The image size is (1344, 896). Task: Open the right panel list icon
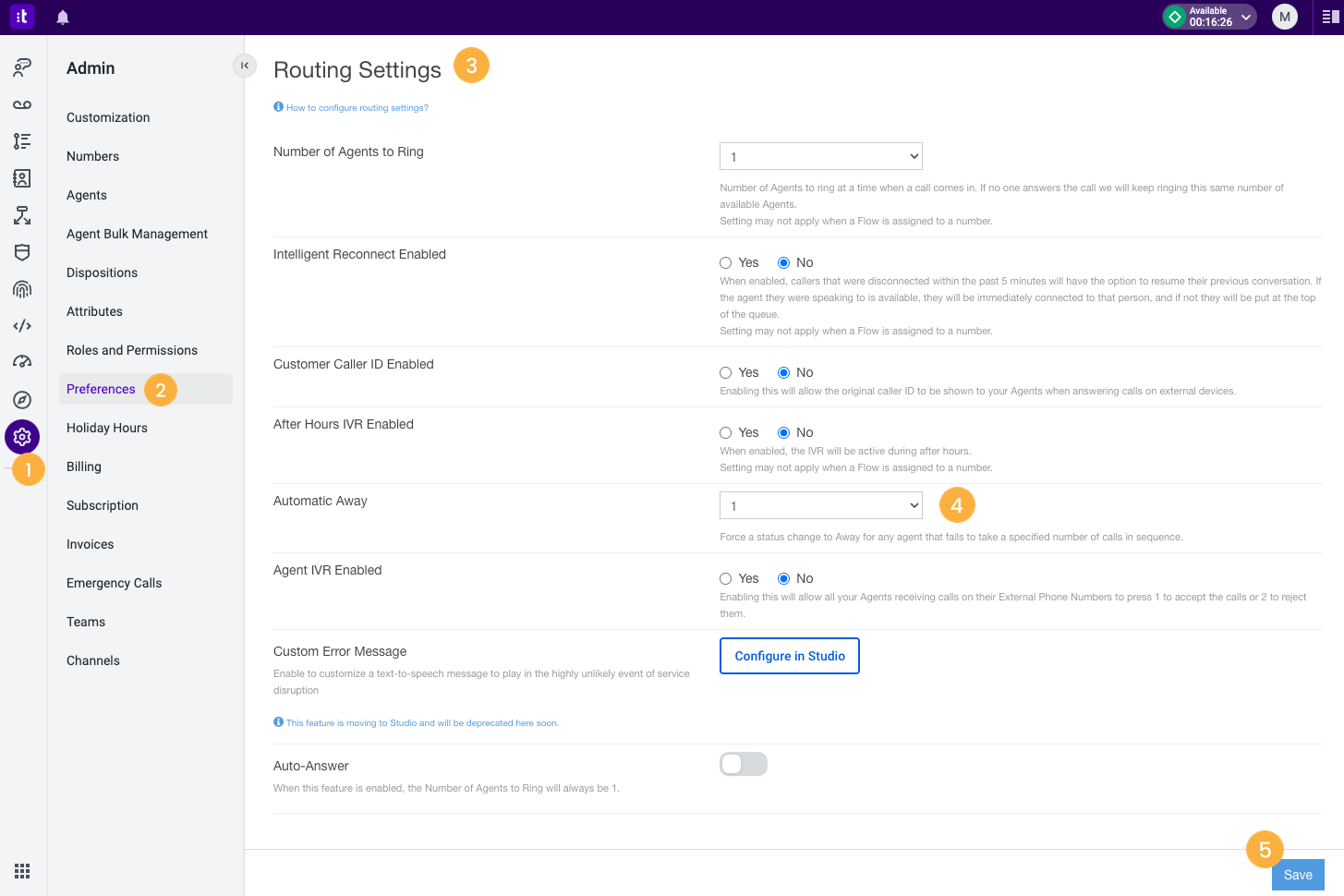(x=1331, y=17)
